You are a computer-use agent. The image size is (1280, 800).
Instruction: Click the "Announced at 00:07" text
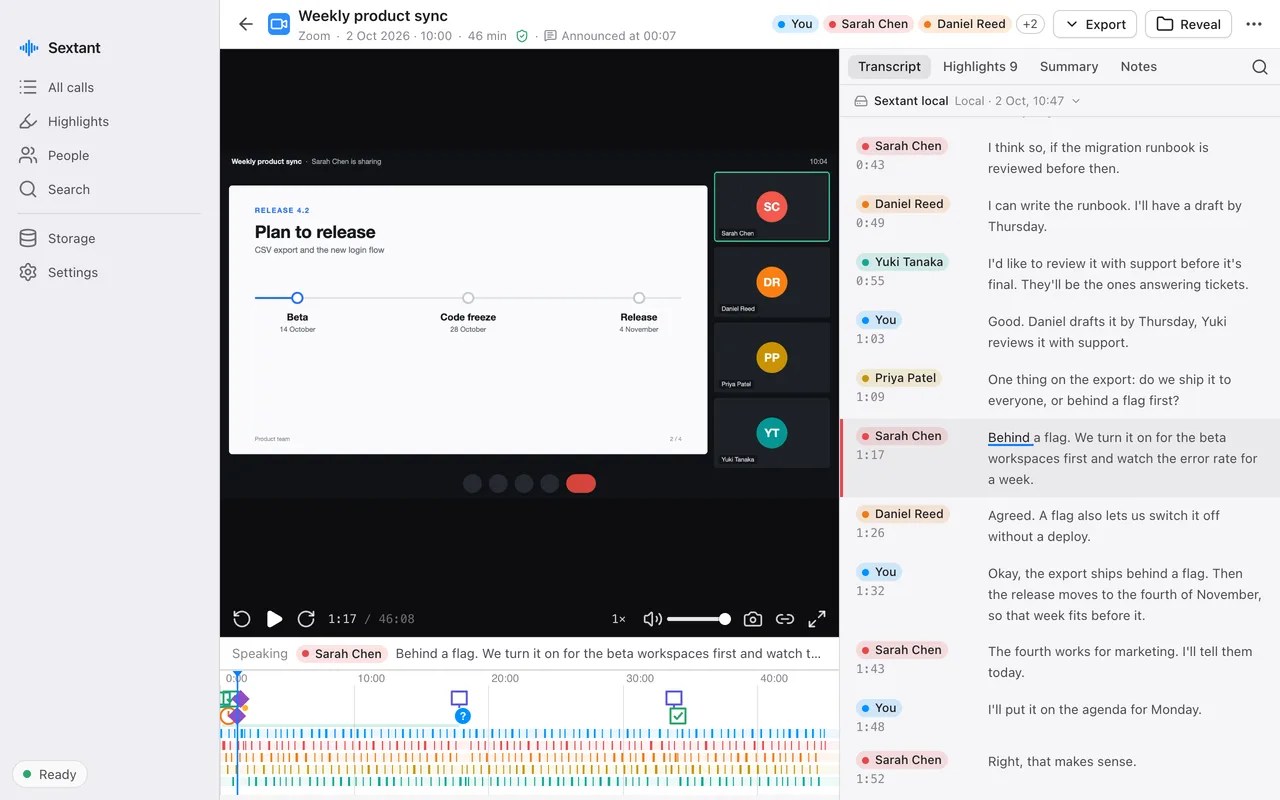[x=619, y=36]
